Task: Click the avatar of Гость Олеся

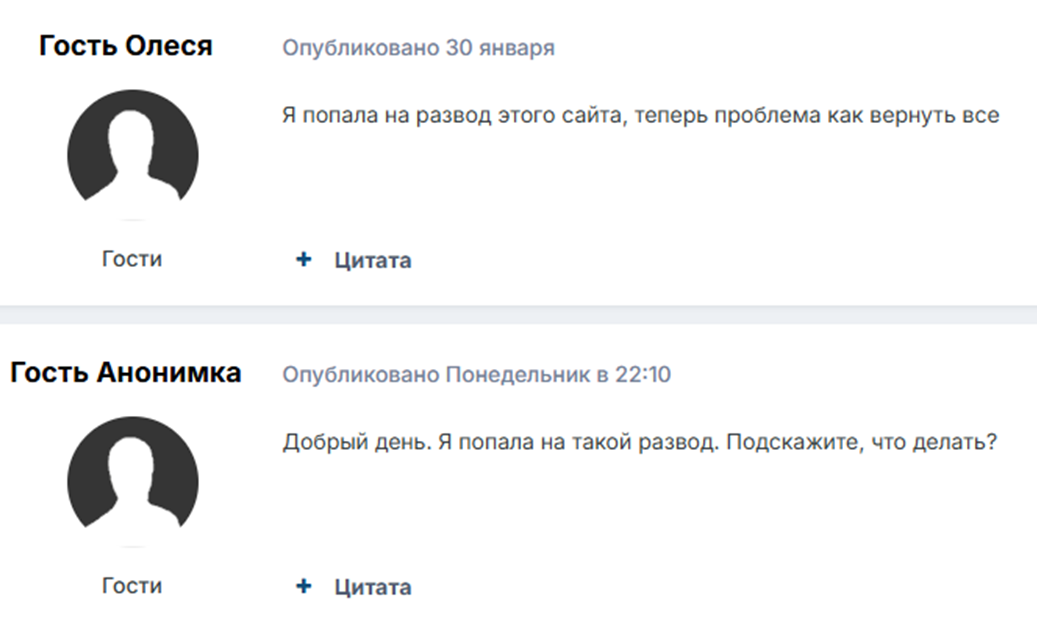Action: click(132, 155)
